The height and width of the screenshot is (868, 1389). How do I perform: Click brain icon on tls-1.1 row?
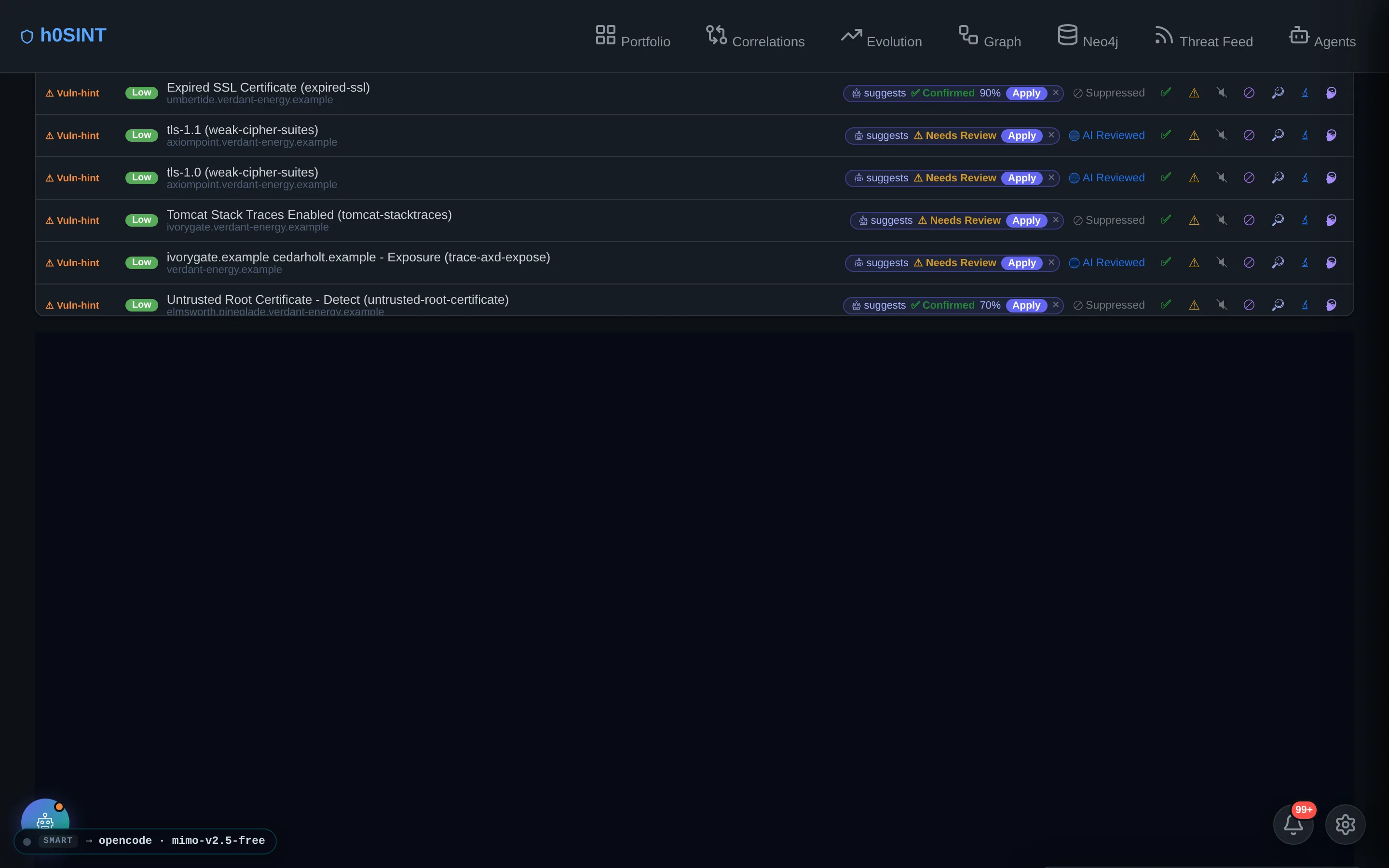pos(1331,135)
